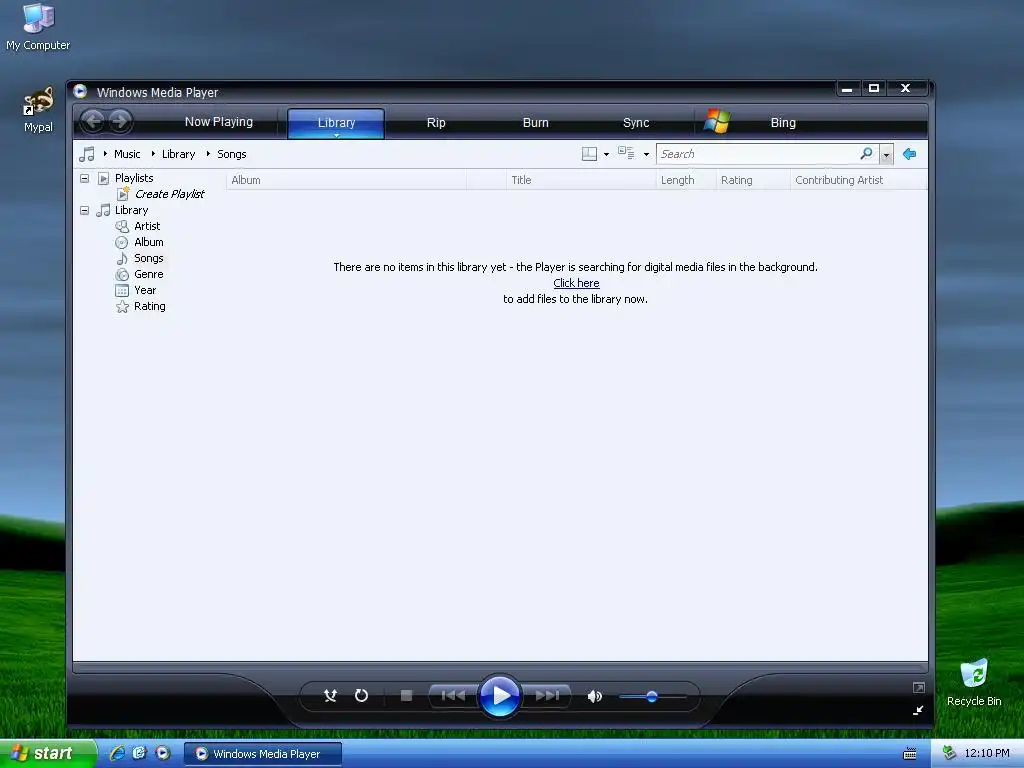This screenshot has width=1024, height=768.
Task: Click the Stop playback button
Action: 406,696
